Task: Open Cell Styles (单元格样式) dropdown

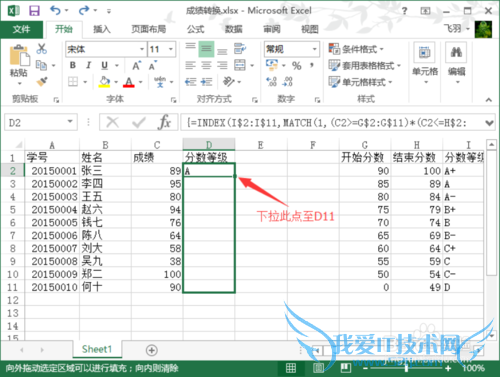Action: click(360, 82)
